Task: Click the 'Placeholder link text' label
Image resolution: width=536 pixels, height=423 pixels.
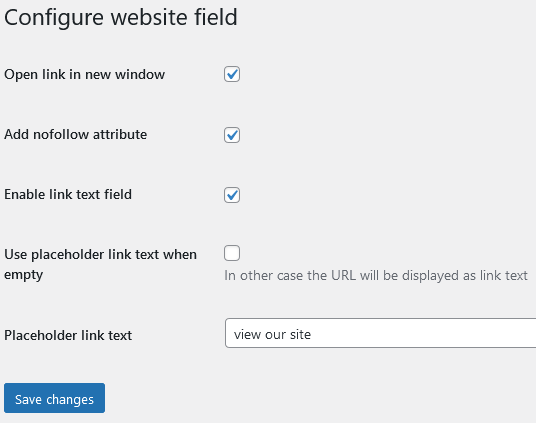Action: (x=68, y=335)
